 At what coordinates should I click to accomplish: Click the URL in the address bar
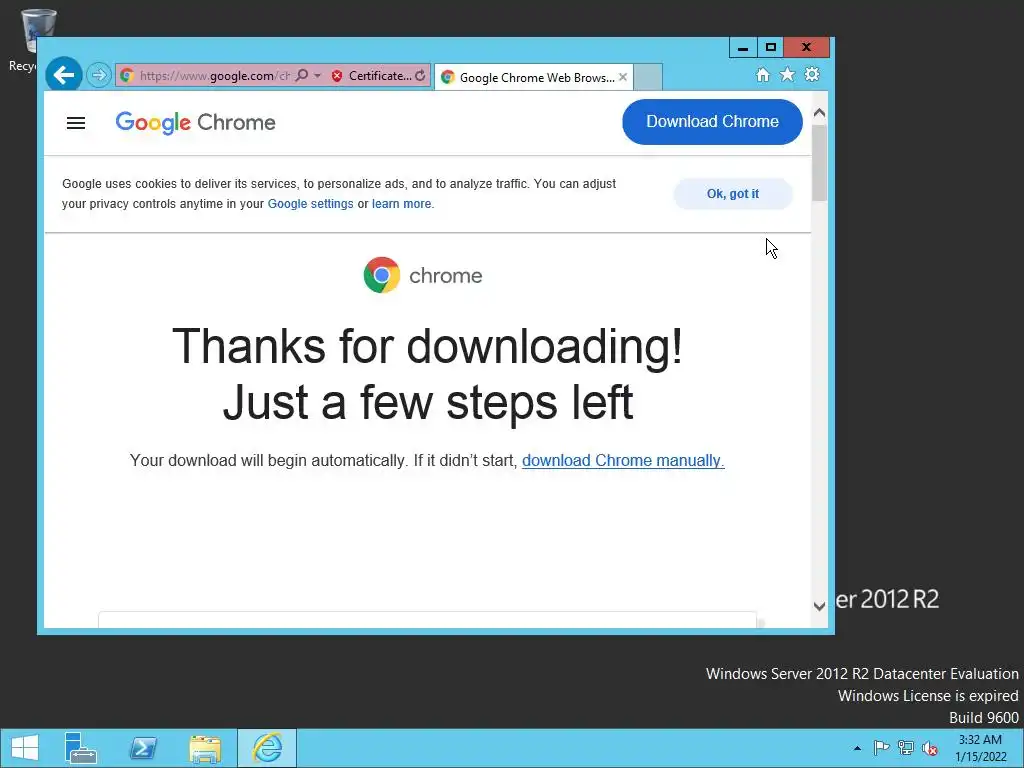tap(215, 76)
